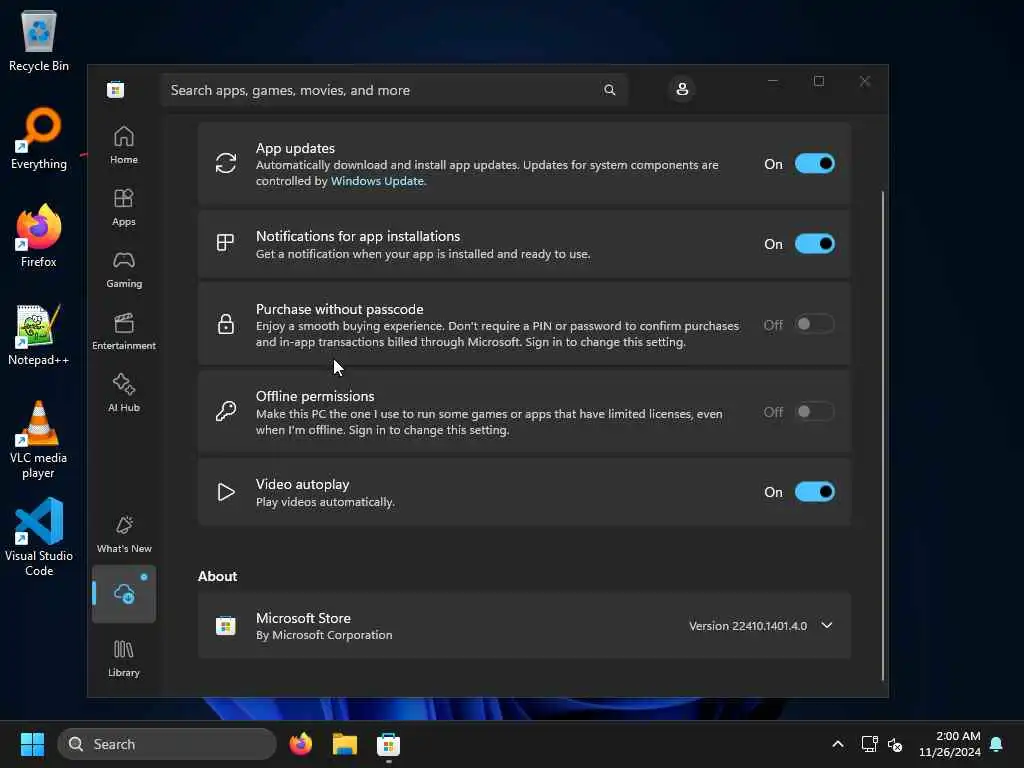The image size is (1024, 768).
Task: Turn off Video autoplay toggle
Action: (x=814, y=492)
